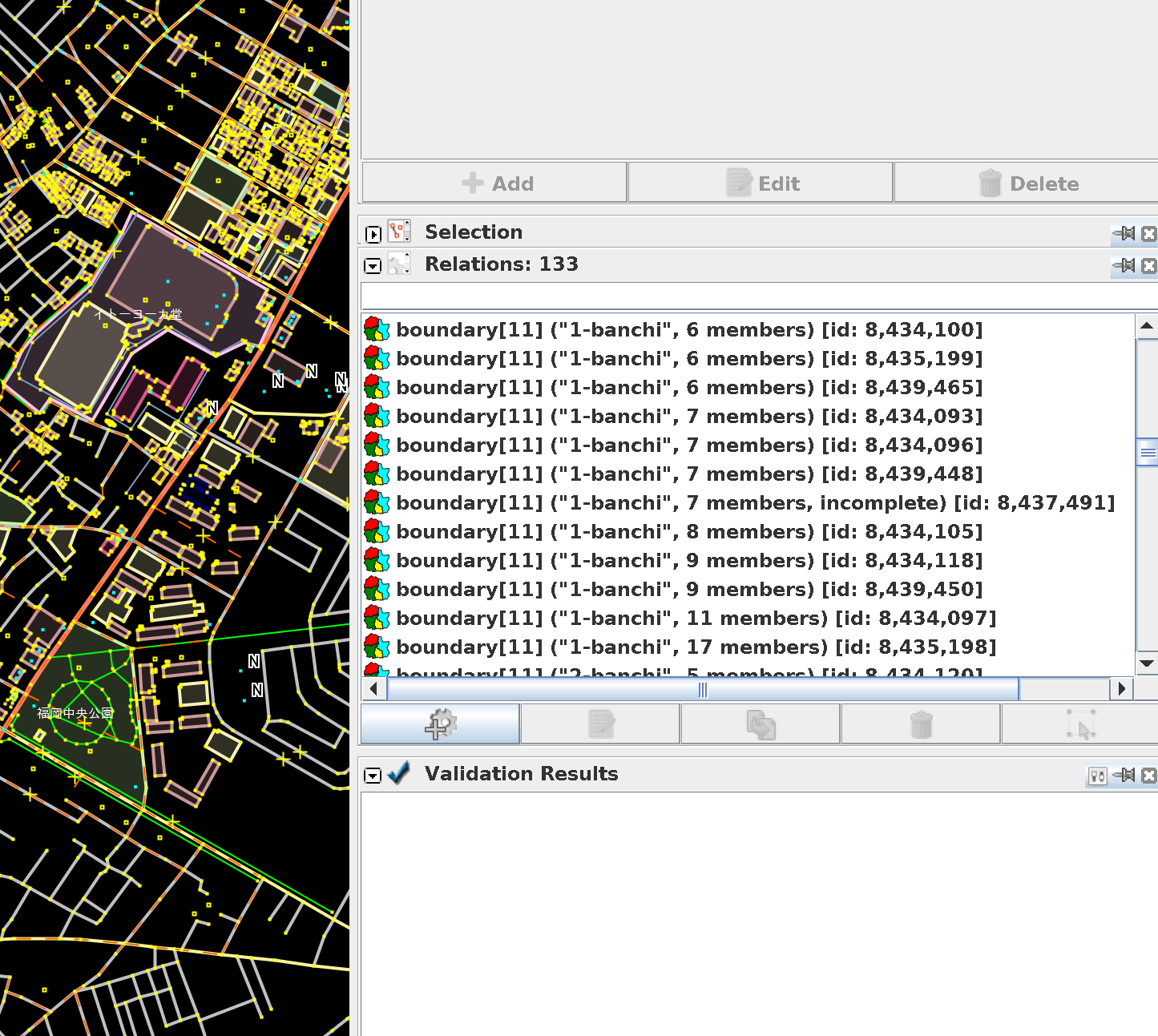Viewport: 1158px width, 1036px height.
Task: Click the Relations panel menu icon
Action: coord(399,264)
